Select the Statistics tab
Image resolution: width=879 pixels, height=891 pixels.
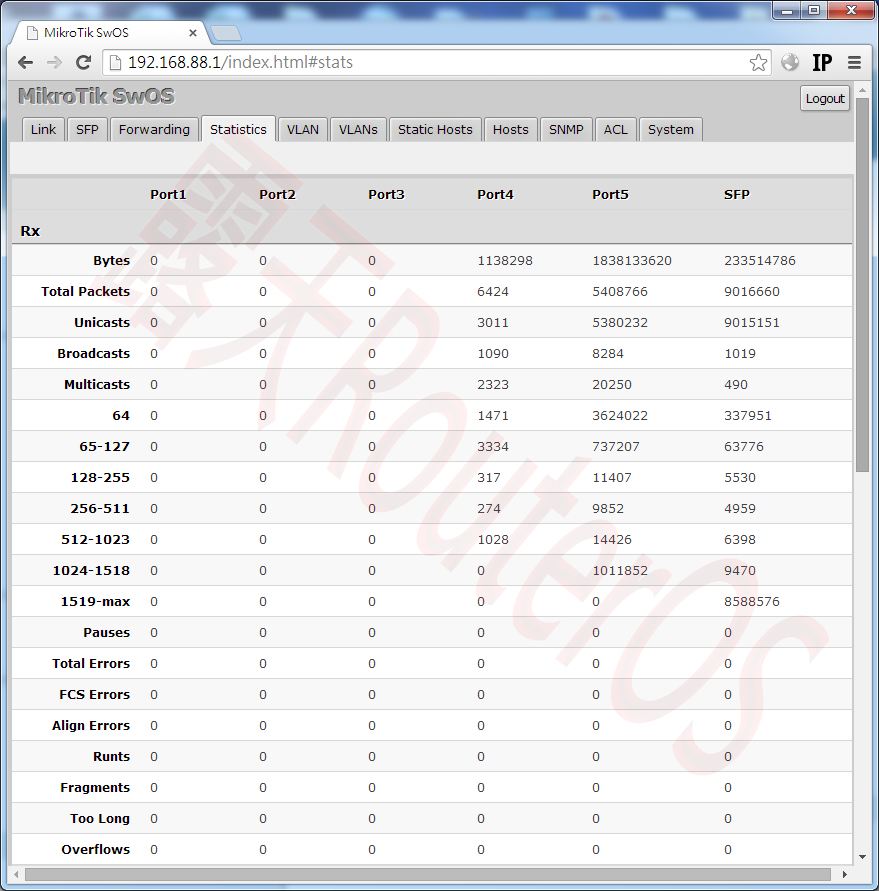pos(238,129)
